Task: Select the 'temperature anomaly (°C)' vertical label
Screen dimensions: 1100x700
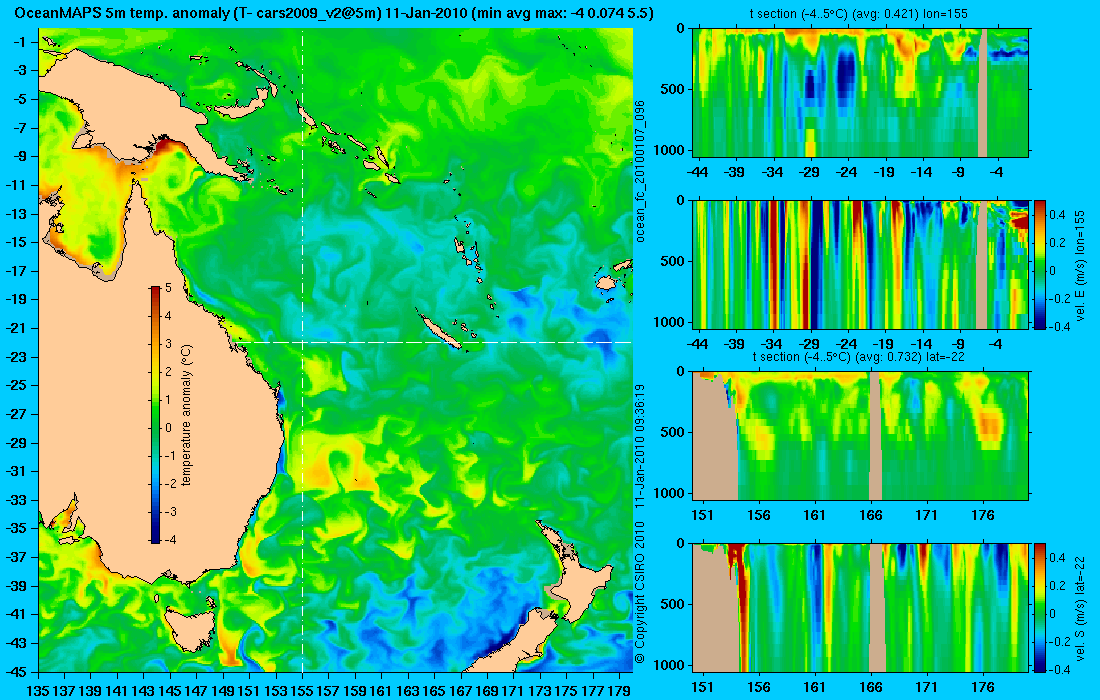Action: pos(187,415)
